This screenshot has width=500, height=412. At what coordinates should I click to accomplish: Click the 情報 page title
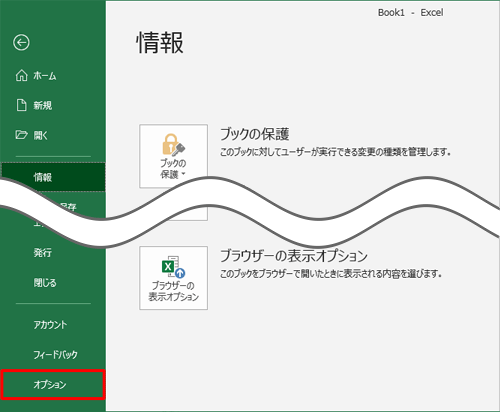[160, 43]
